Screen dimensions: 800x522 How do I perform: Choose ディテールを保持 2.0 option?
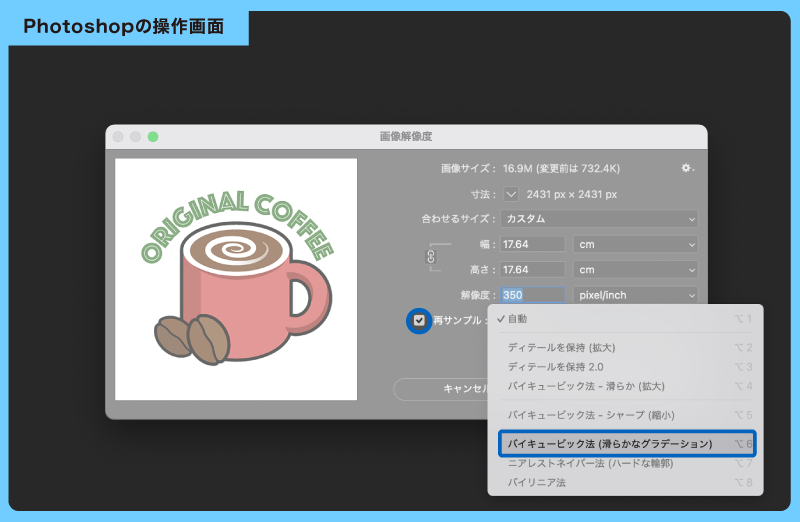pyautogui.click(x=626, y=367)
